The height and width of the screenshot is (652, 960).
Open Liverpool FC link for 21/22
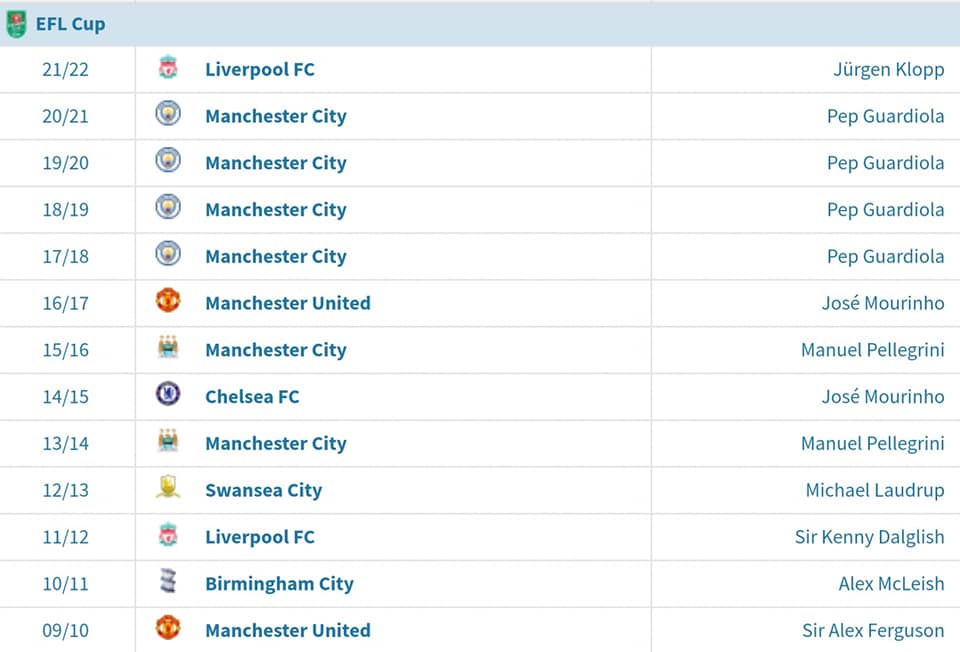coord(260,69)
